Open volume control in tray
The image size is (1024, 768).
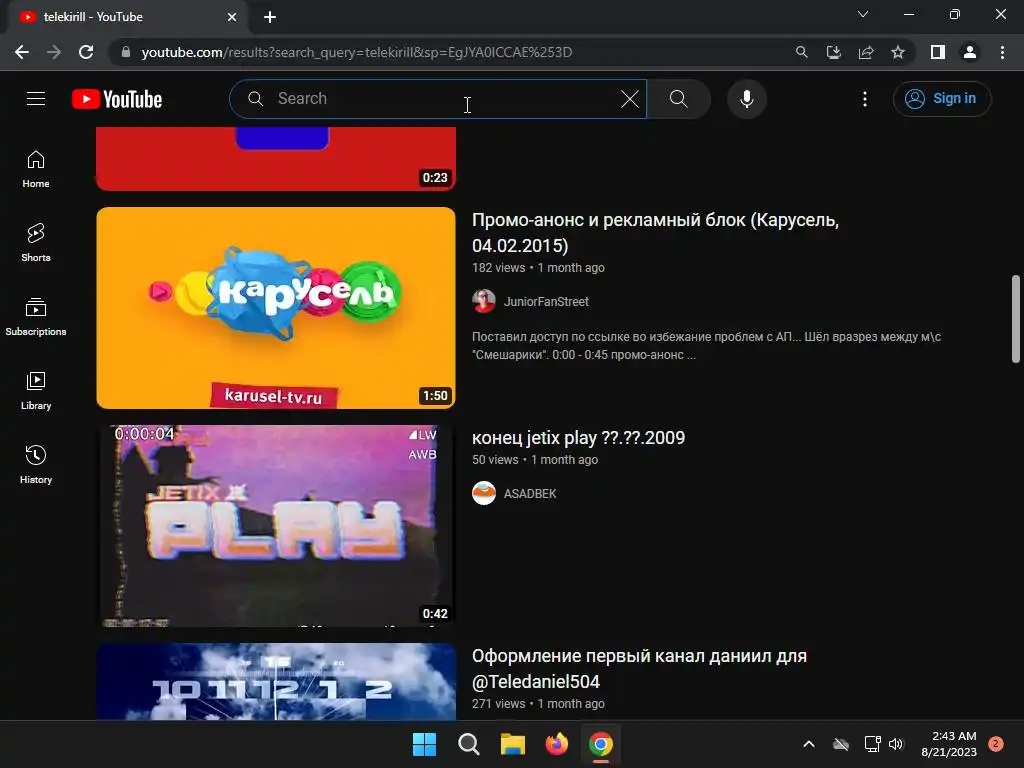pyautogui.click(x=896, y=744)
